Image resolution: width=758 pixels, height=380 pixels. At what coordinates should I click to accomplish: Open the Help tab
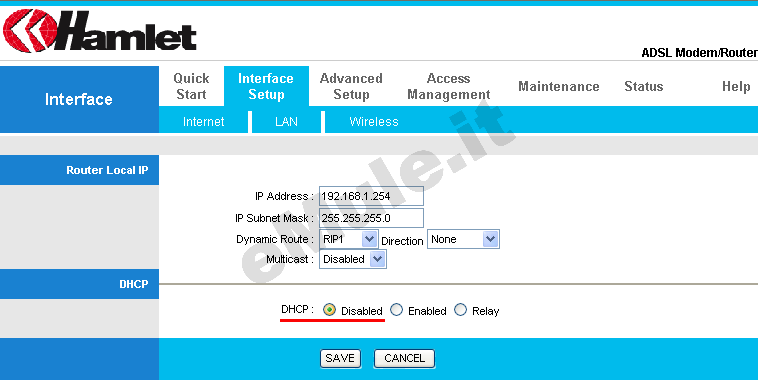point(736,87)
